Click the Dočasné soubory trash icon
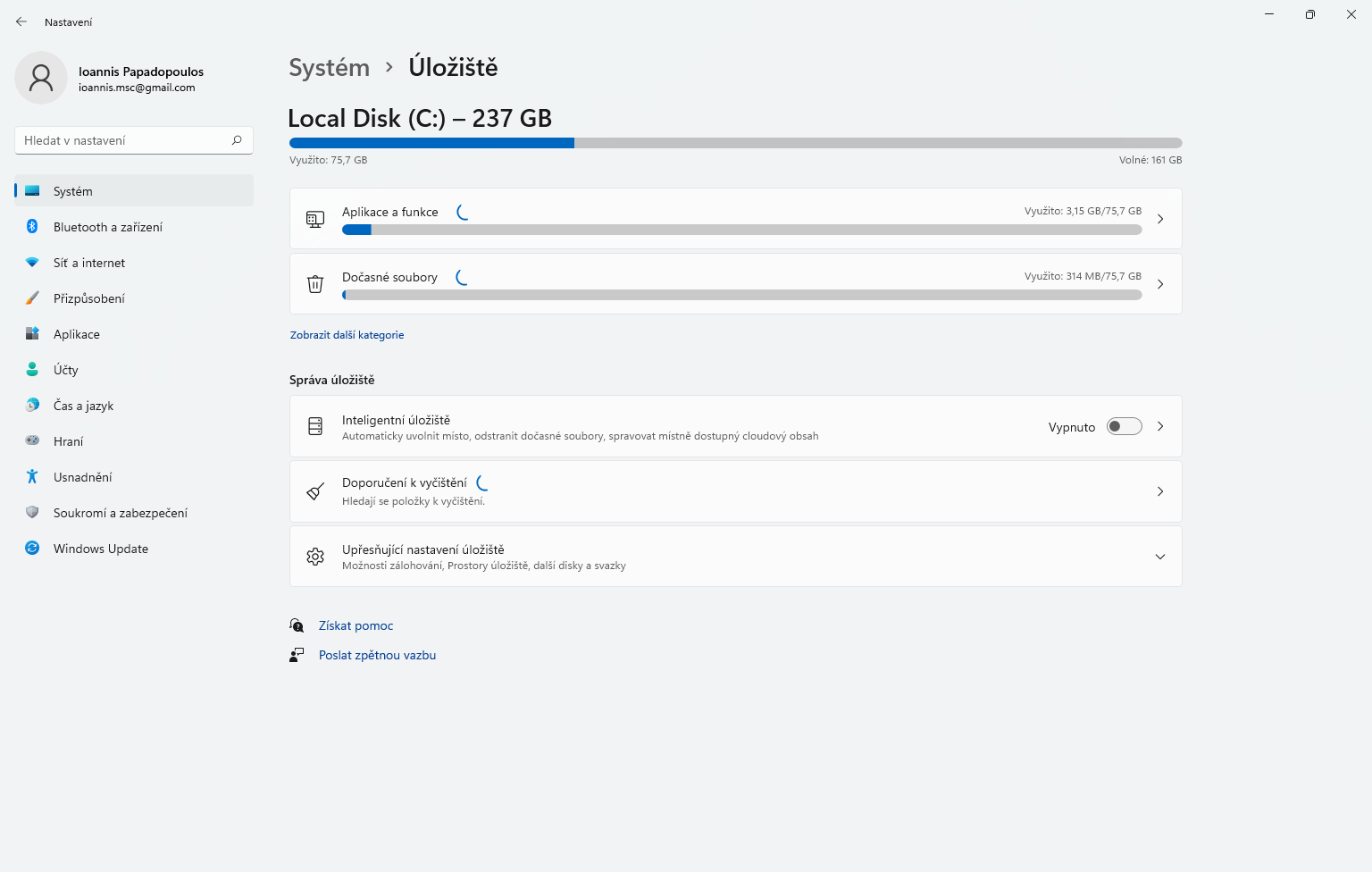 pos(315,284)
